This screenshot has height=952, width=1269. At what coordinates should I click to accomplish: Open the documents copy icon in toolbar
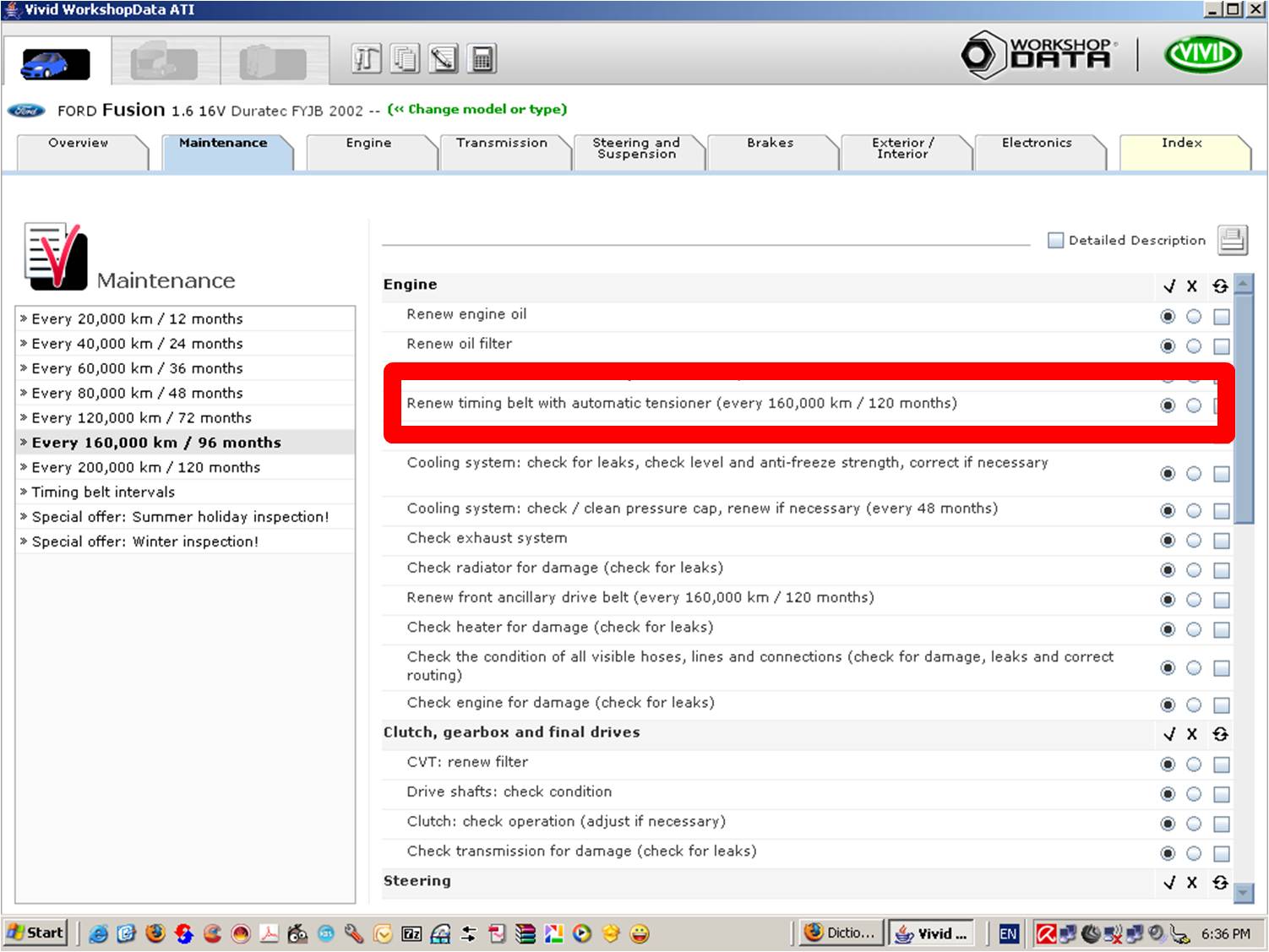405,59
